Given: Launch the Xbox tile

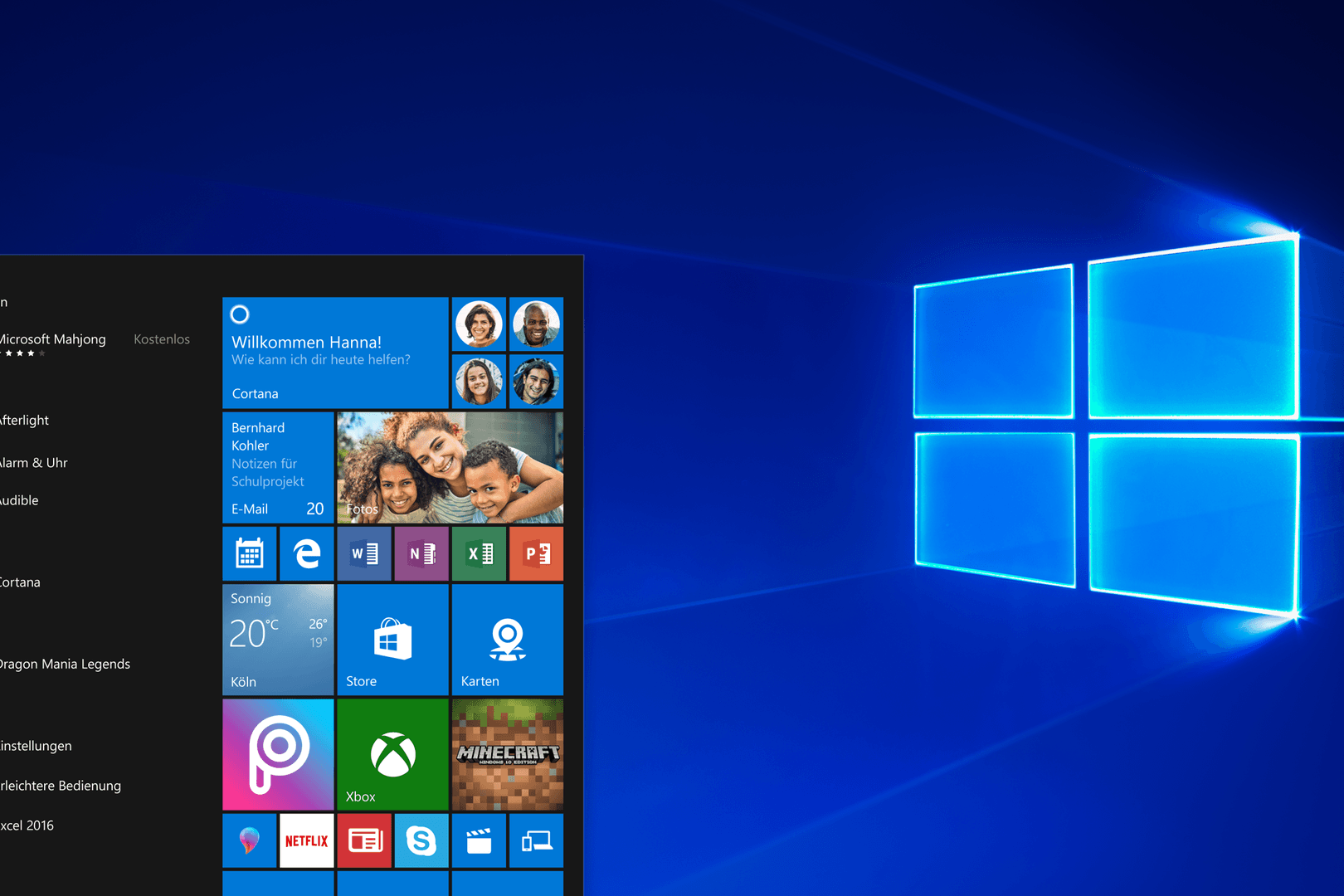Looking at the screenshot, I should point(392,754).
